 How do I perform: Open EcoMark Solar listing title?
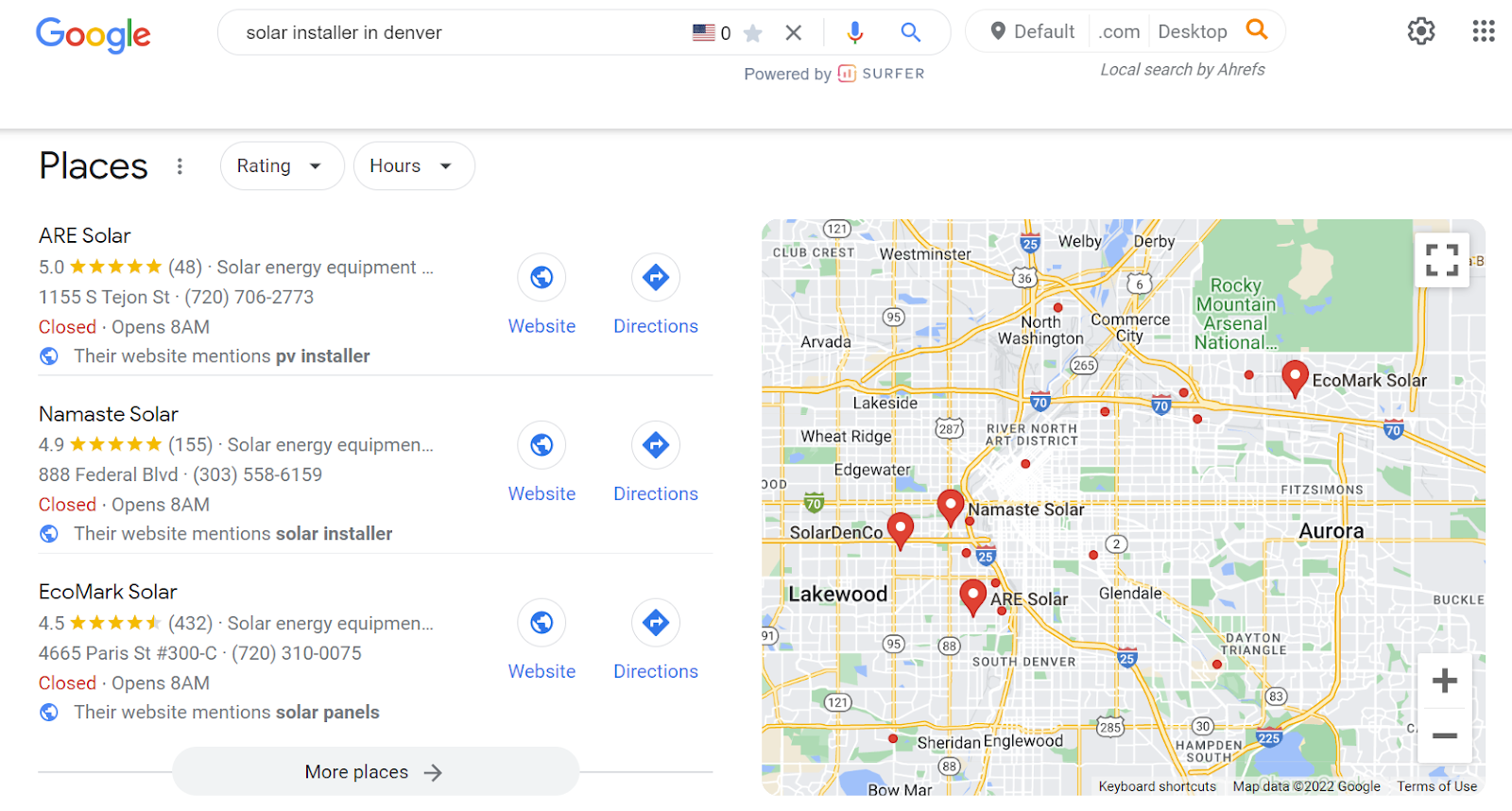[108, 592]
